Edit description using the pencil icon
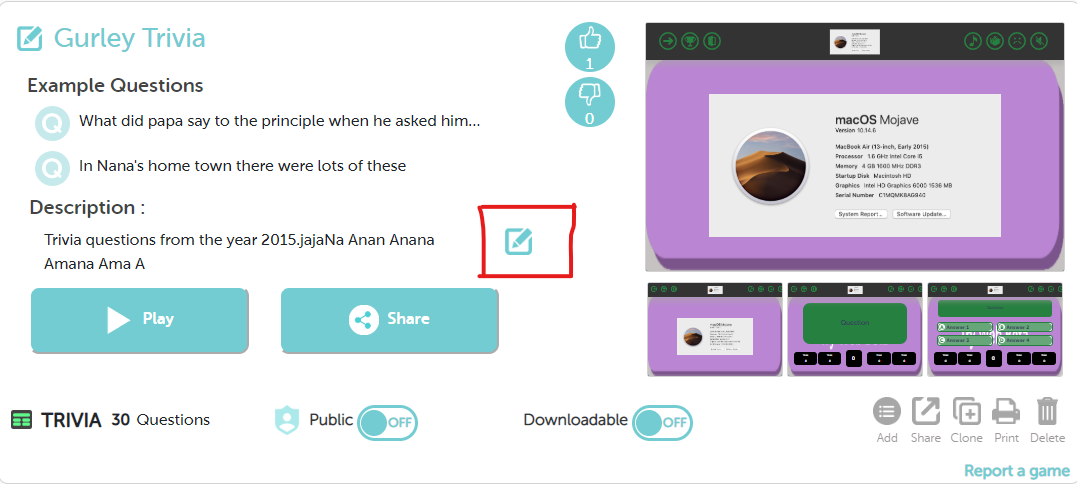 [x=519, y=242]
